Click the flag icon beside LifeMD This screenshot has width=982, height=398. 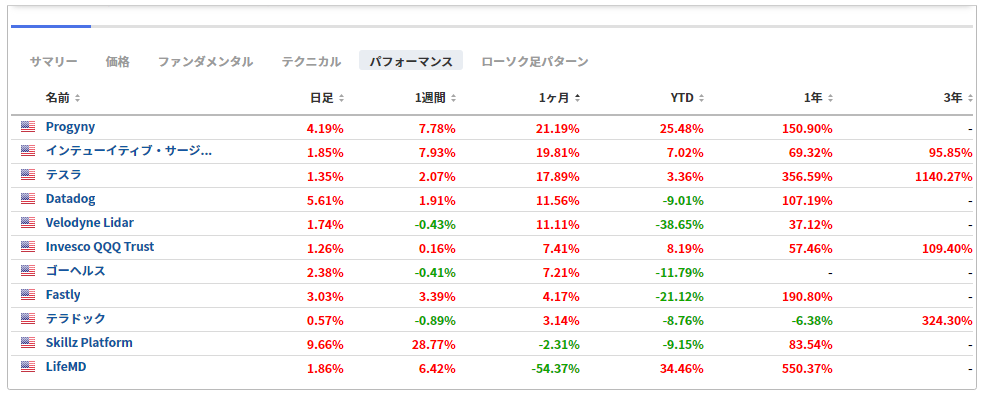(x=28, y=367)
